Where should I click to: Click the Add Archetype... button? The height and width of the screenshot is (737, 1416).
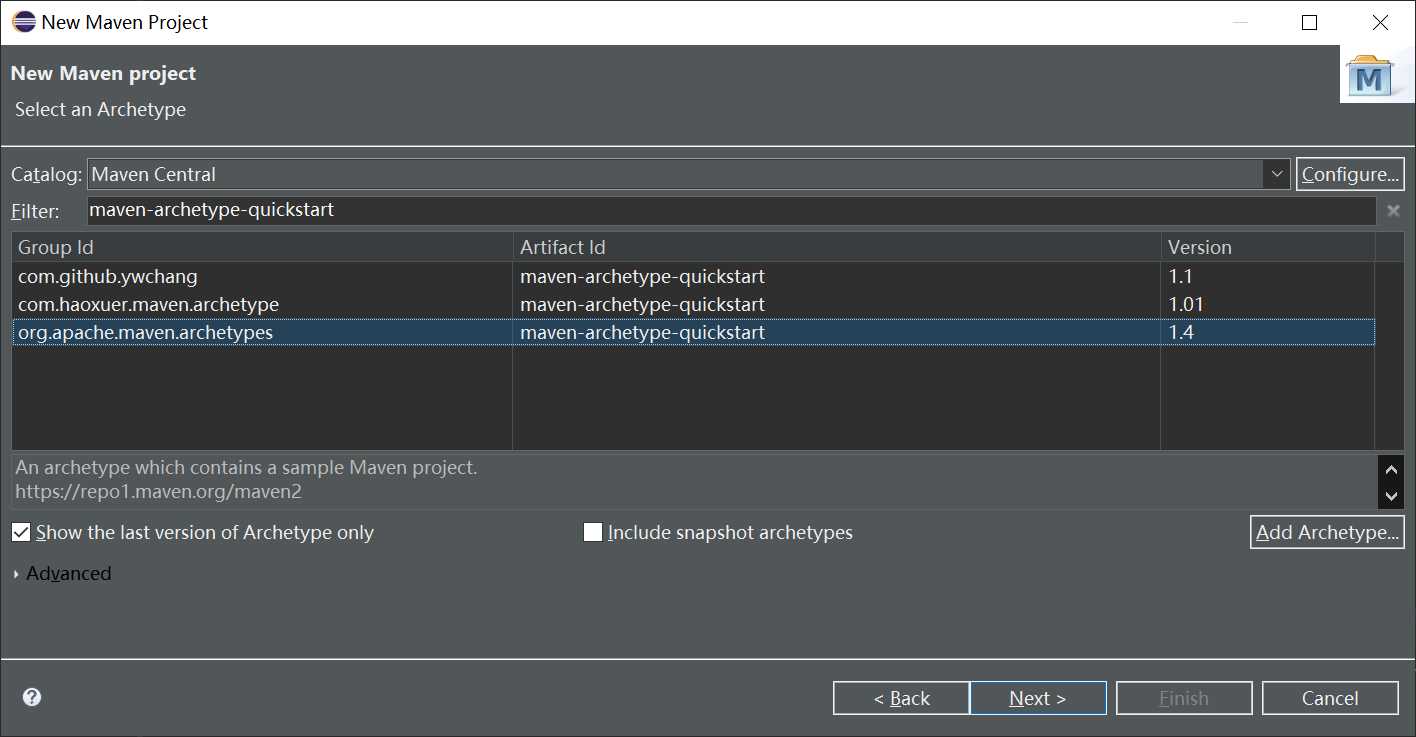pos(1327,532)
